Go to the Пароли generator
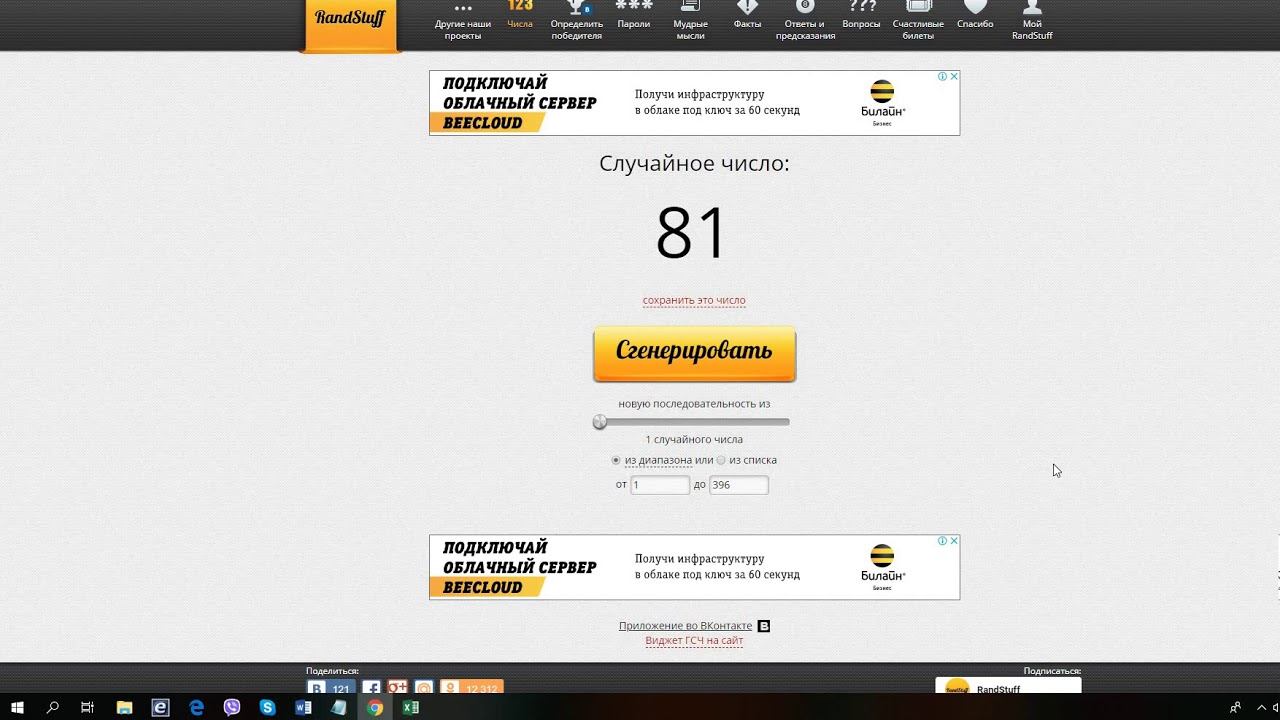The width and height of the screenshot is (1280, 720). click(634, 16)
